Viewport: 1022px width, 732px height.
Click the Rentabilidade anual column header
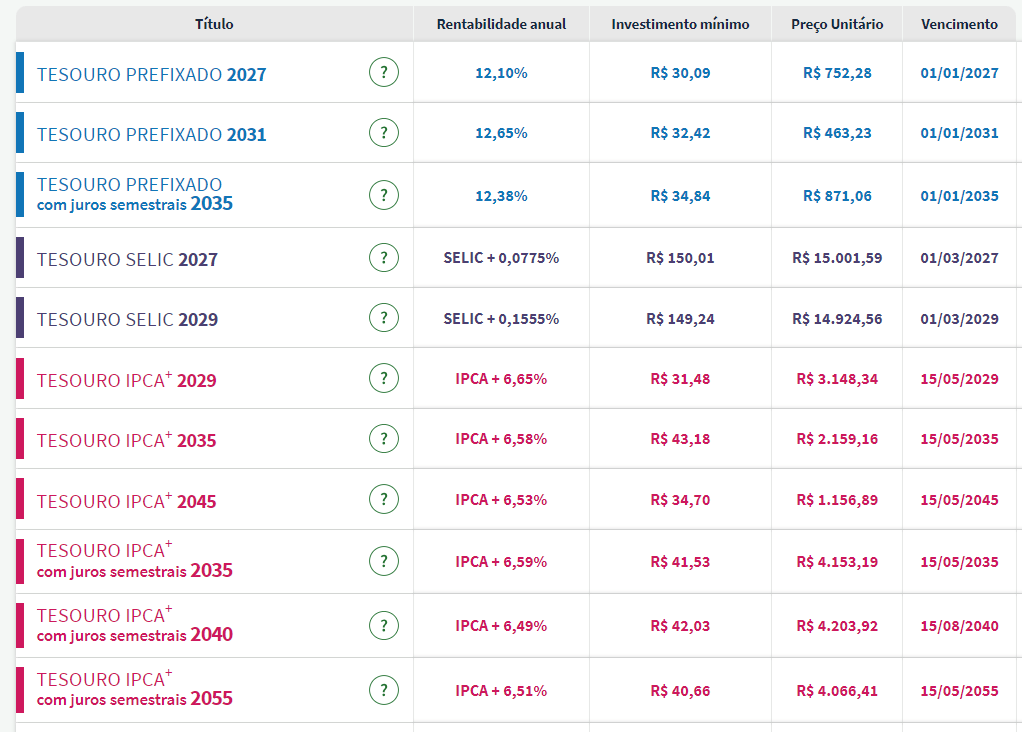click(501, 24)
